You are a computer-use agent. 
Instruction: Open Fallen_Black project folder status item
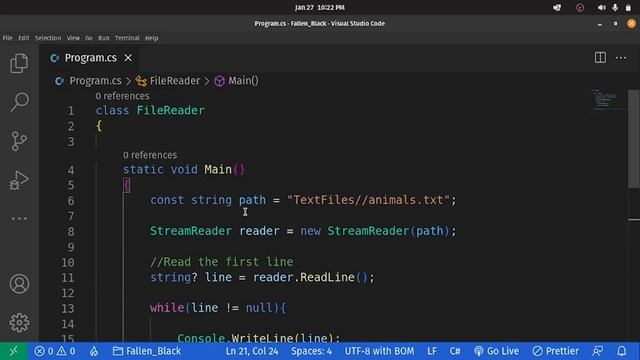coord(147,351)
